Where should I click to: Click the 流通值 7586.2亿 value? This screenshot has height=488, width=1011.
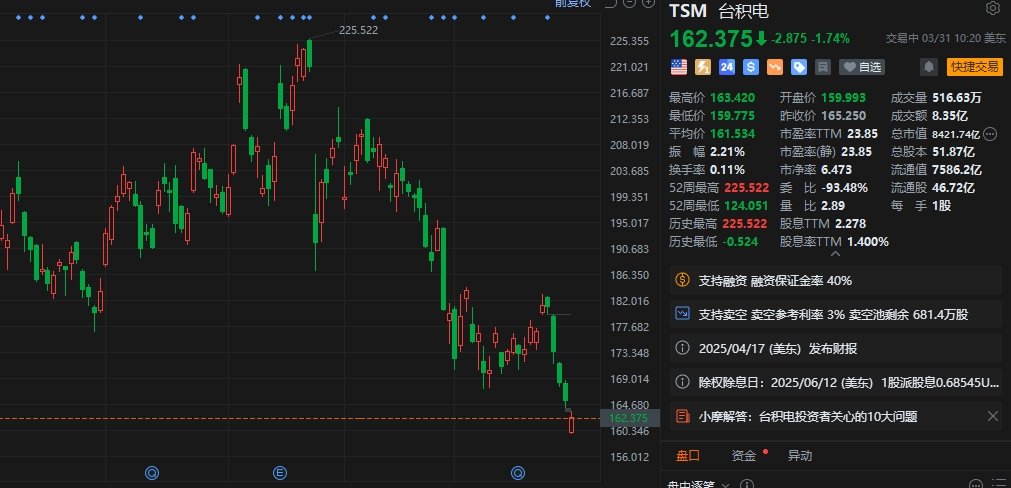tap(957, 170)
